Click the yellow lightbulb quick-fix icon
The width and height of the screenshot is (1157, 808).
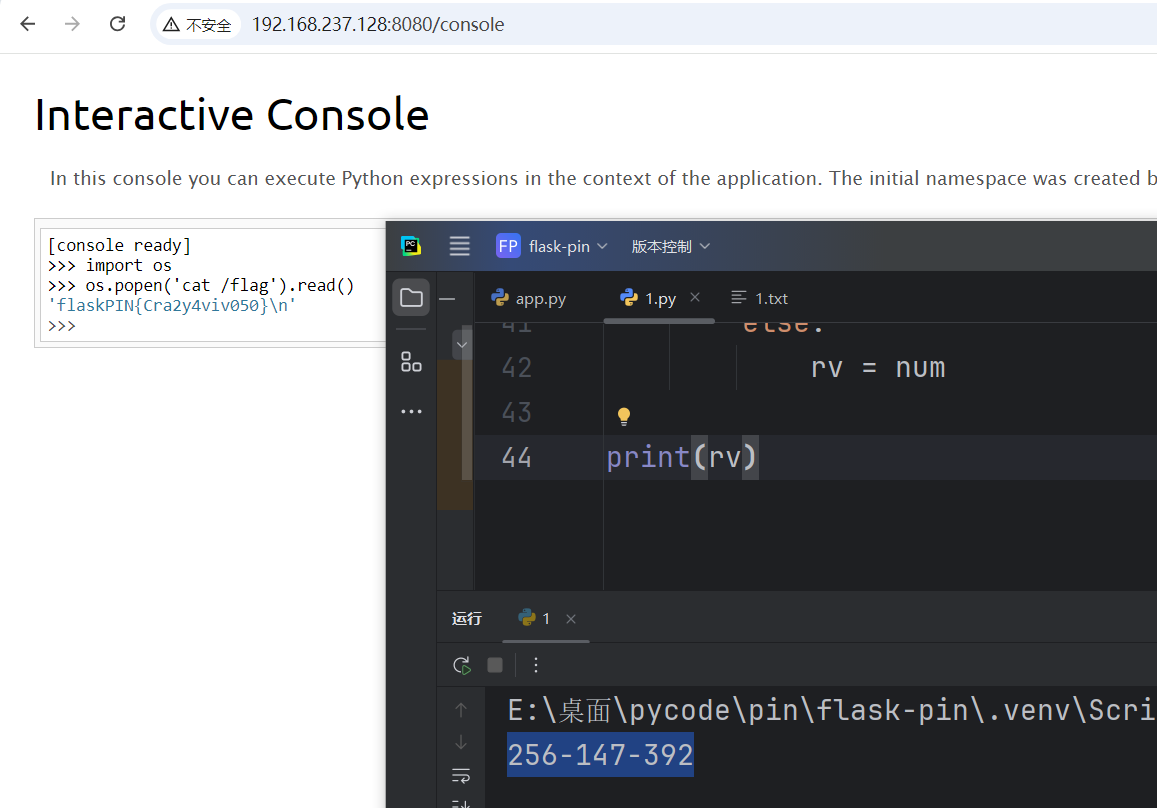click(623, 416)
